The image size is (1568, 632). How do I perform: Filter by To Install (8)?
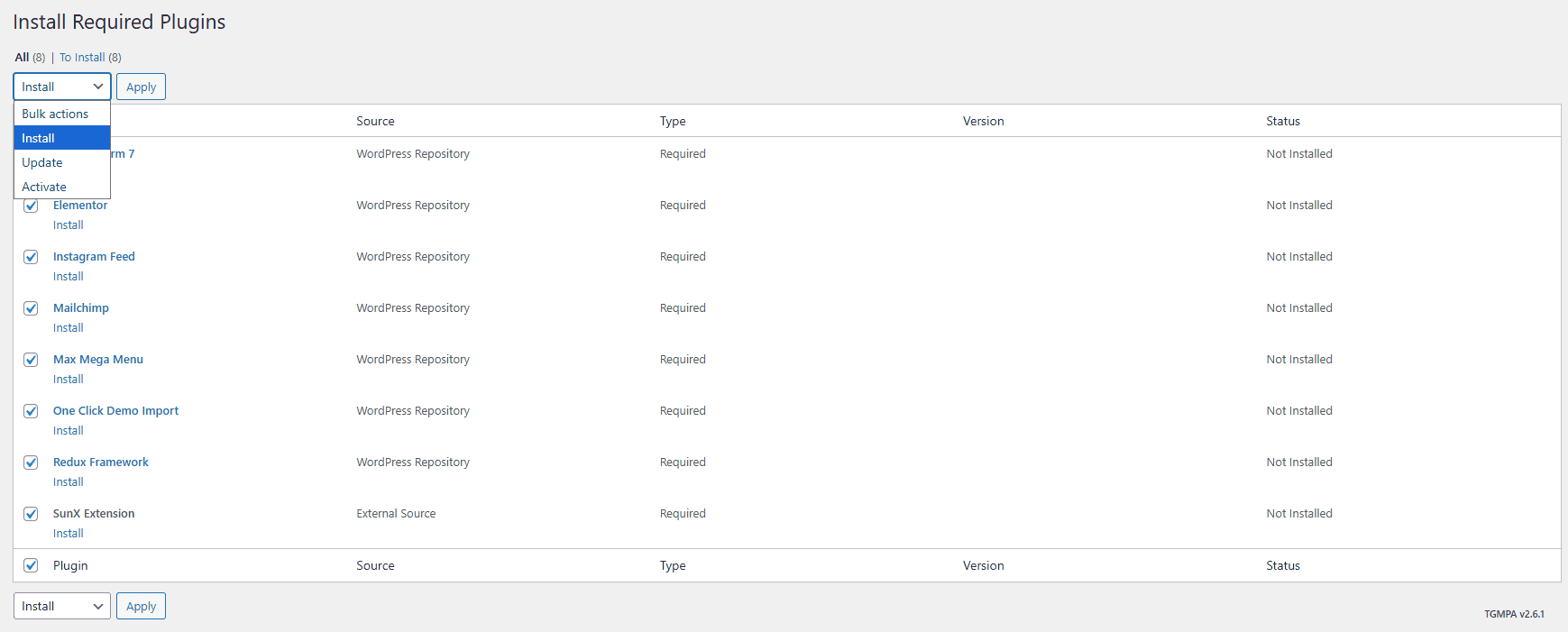(90, 57)
